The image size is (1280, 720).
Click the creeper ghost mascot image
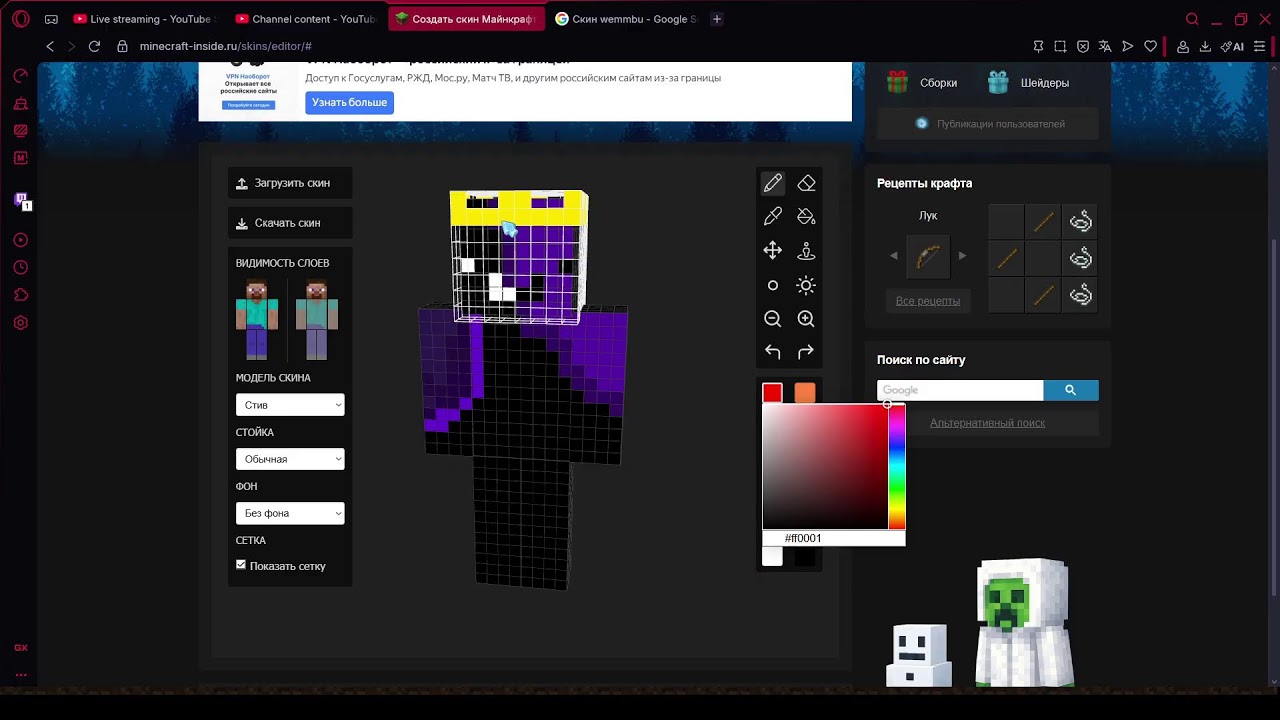point(1023,621)
